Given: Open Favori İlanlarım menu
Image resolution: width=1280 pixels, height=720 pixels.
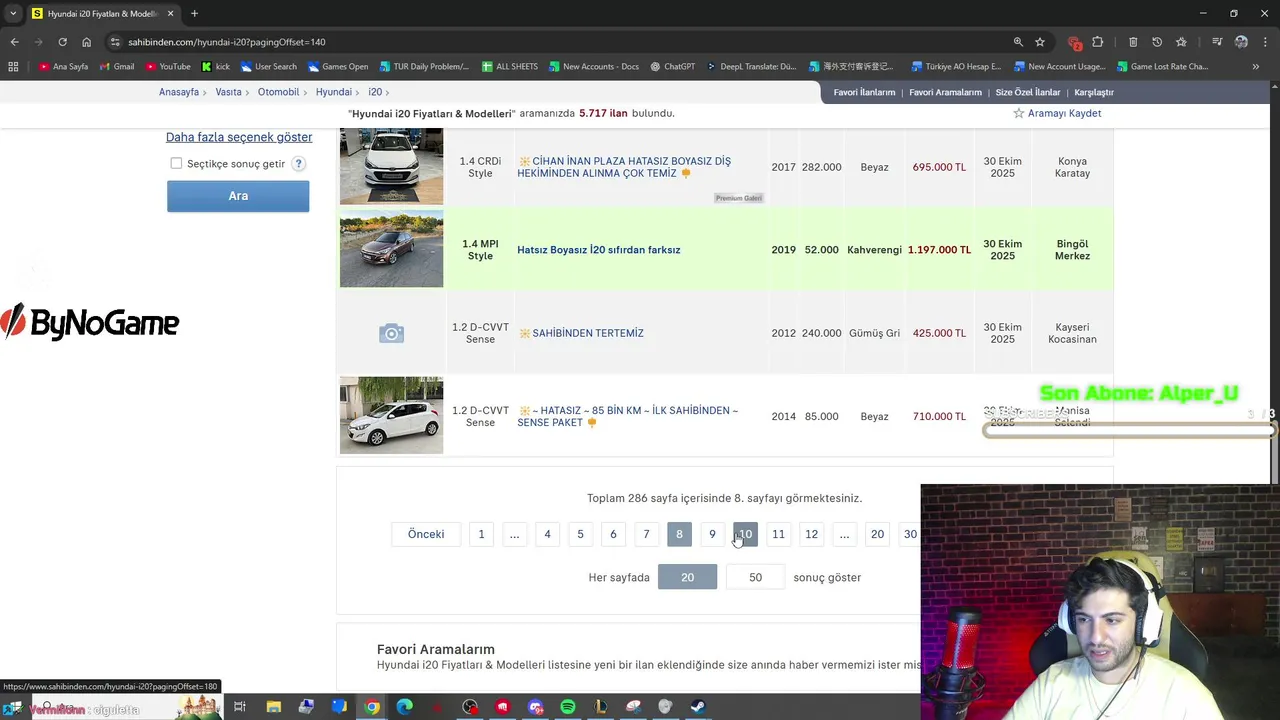Looking at the screenshot, I should (864, 92).
